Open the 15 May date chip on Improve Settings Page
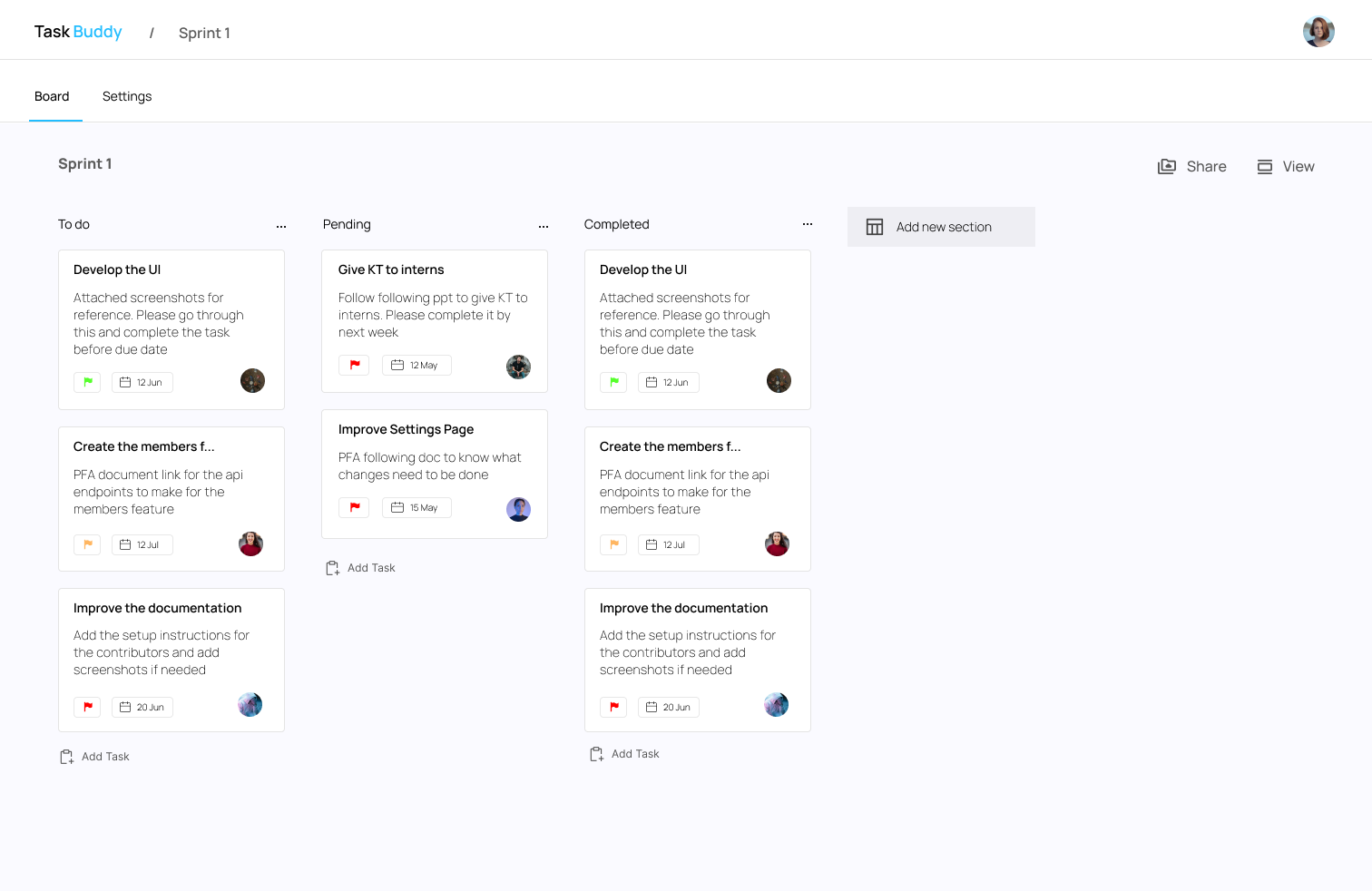The height and width of the screenshot is (891, 1372). click(416, 507)
